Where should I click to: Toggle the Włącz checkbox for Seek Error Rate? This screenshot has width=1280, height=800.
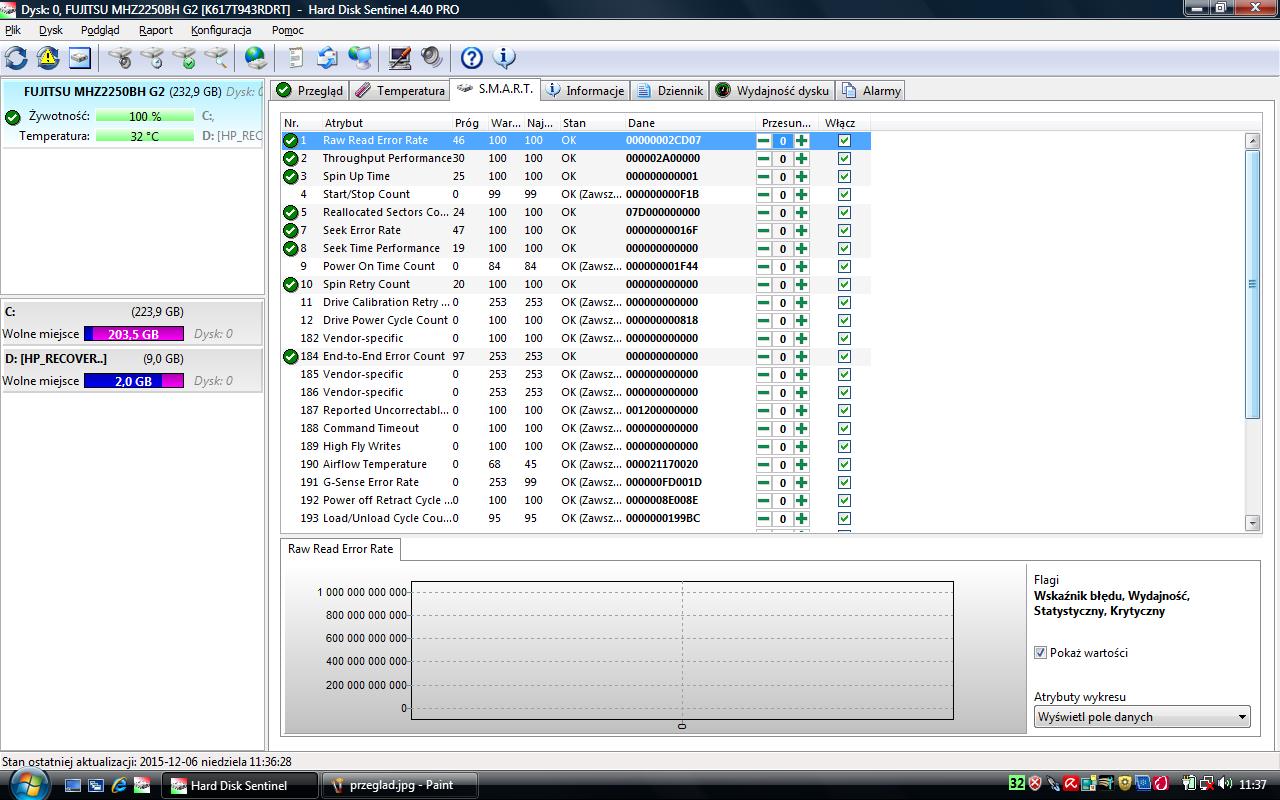pyautogui.click(x=844, y=231)
